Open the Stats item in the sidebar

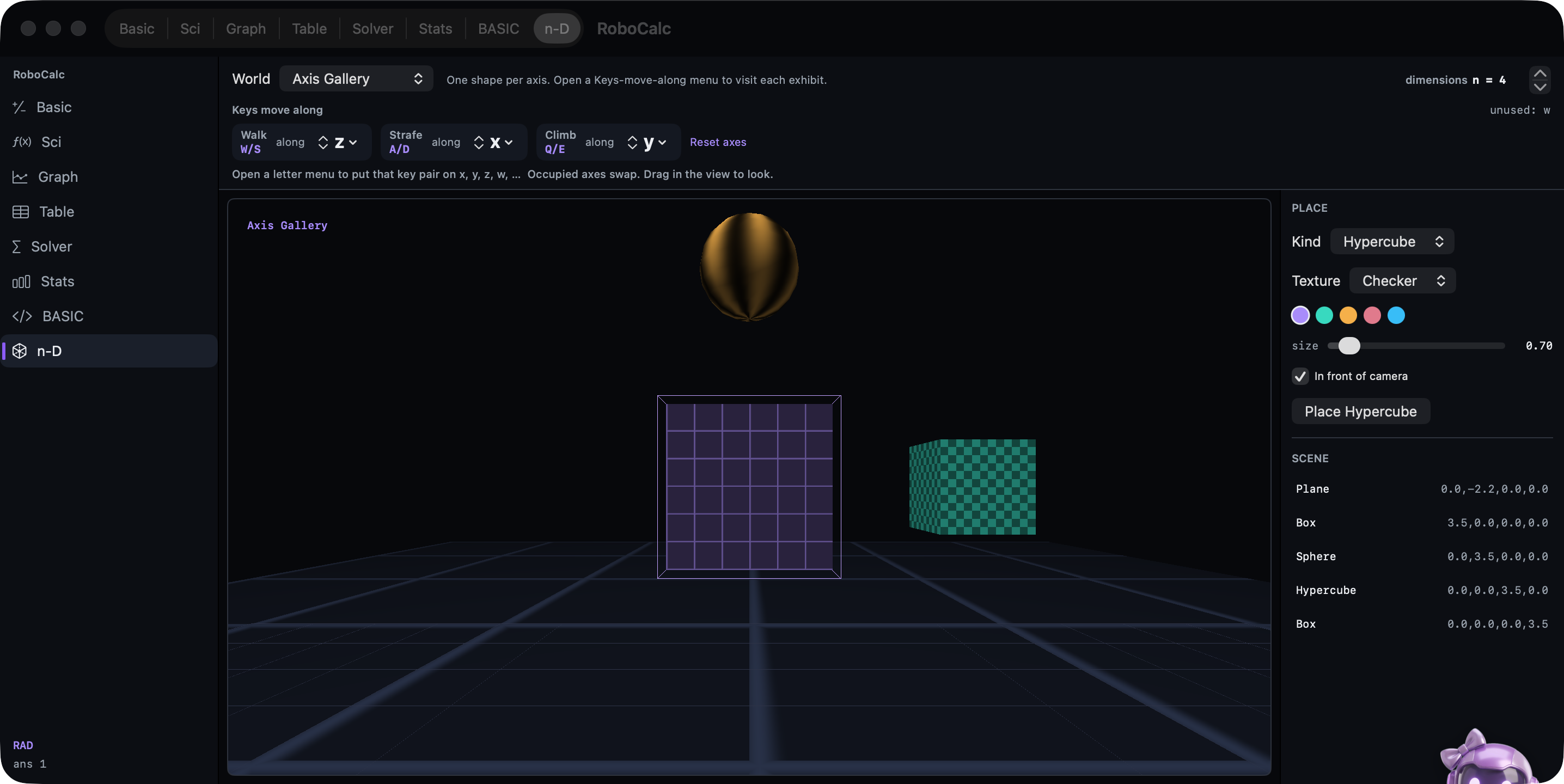tap(109, 281)
